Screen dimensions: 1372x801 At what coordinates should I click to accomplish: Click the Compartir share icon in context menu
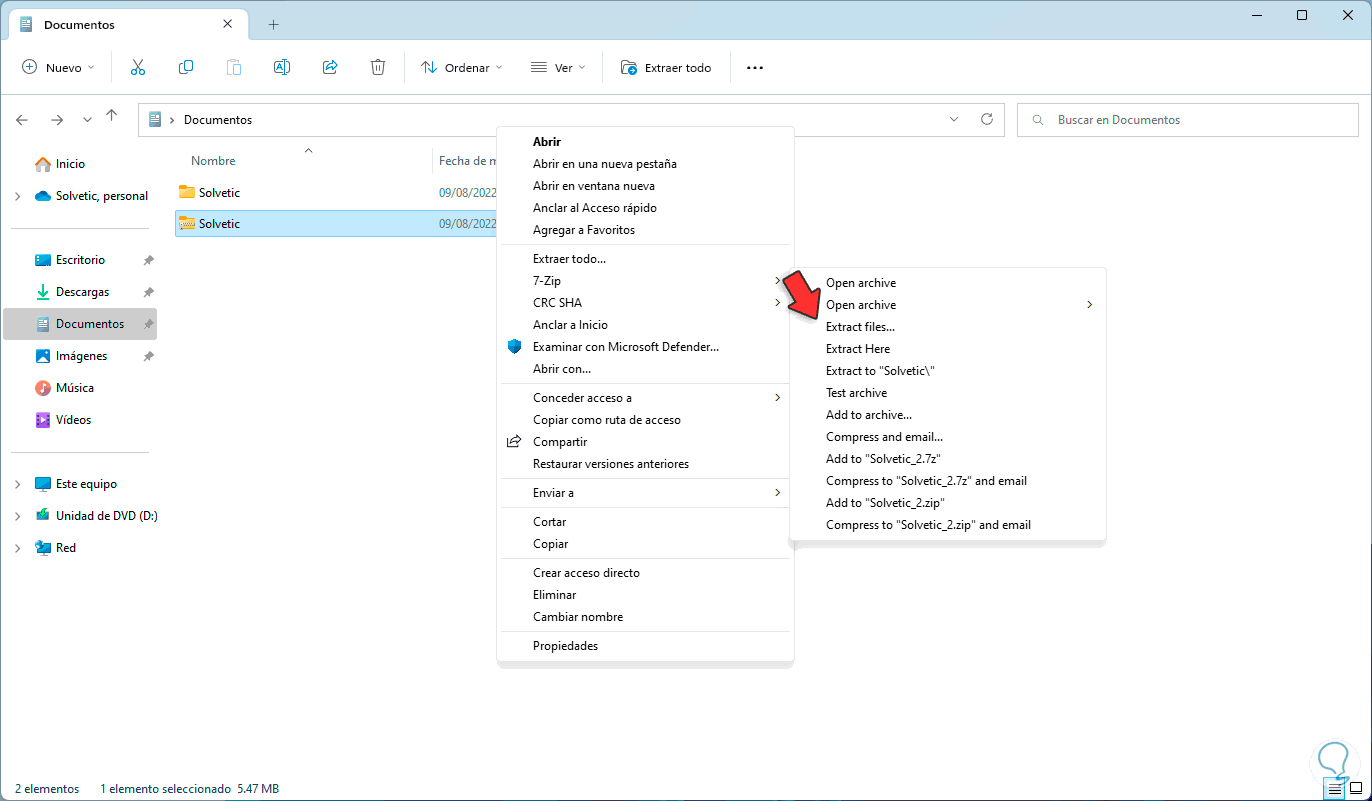coord(514,442)
